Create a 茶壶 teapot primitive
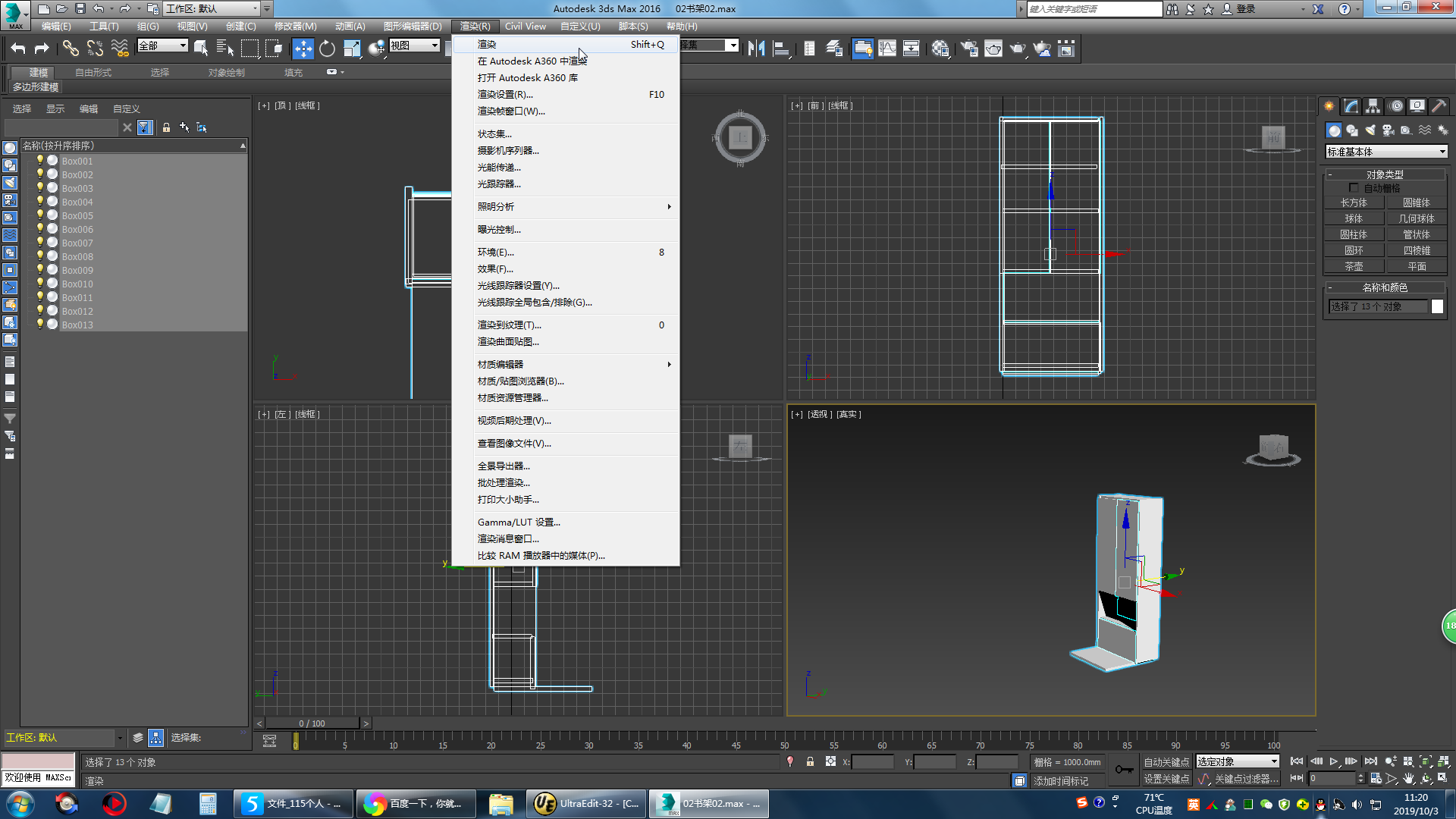The height and width of the screenshot is (819, 1456). (1354, 266)
